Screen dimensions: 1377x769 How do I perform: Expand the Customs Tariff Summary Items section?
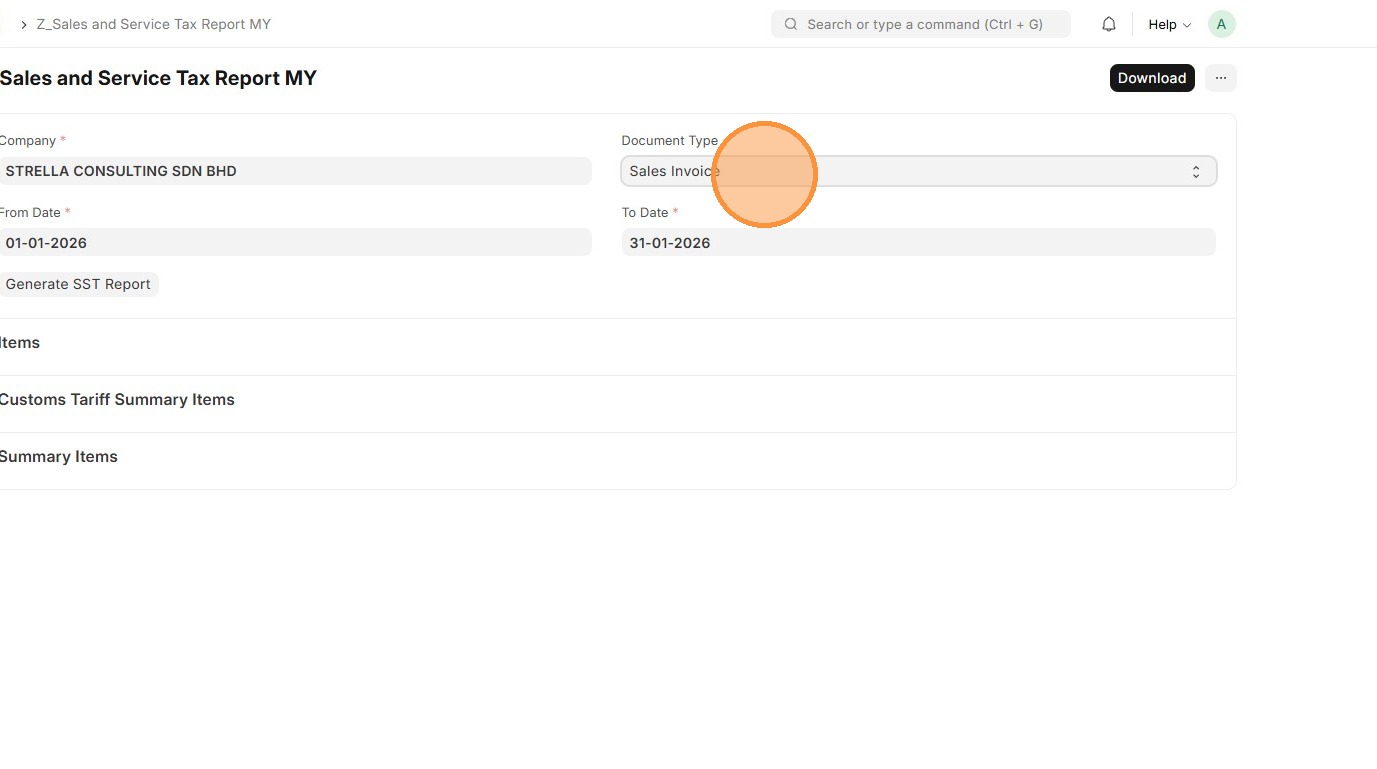coord(117,400)
